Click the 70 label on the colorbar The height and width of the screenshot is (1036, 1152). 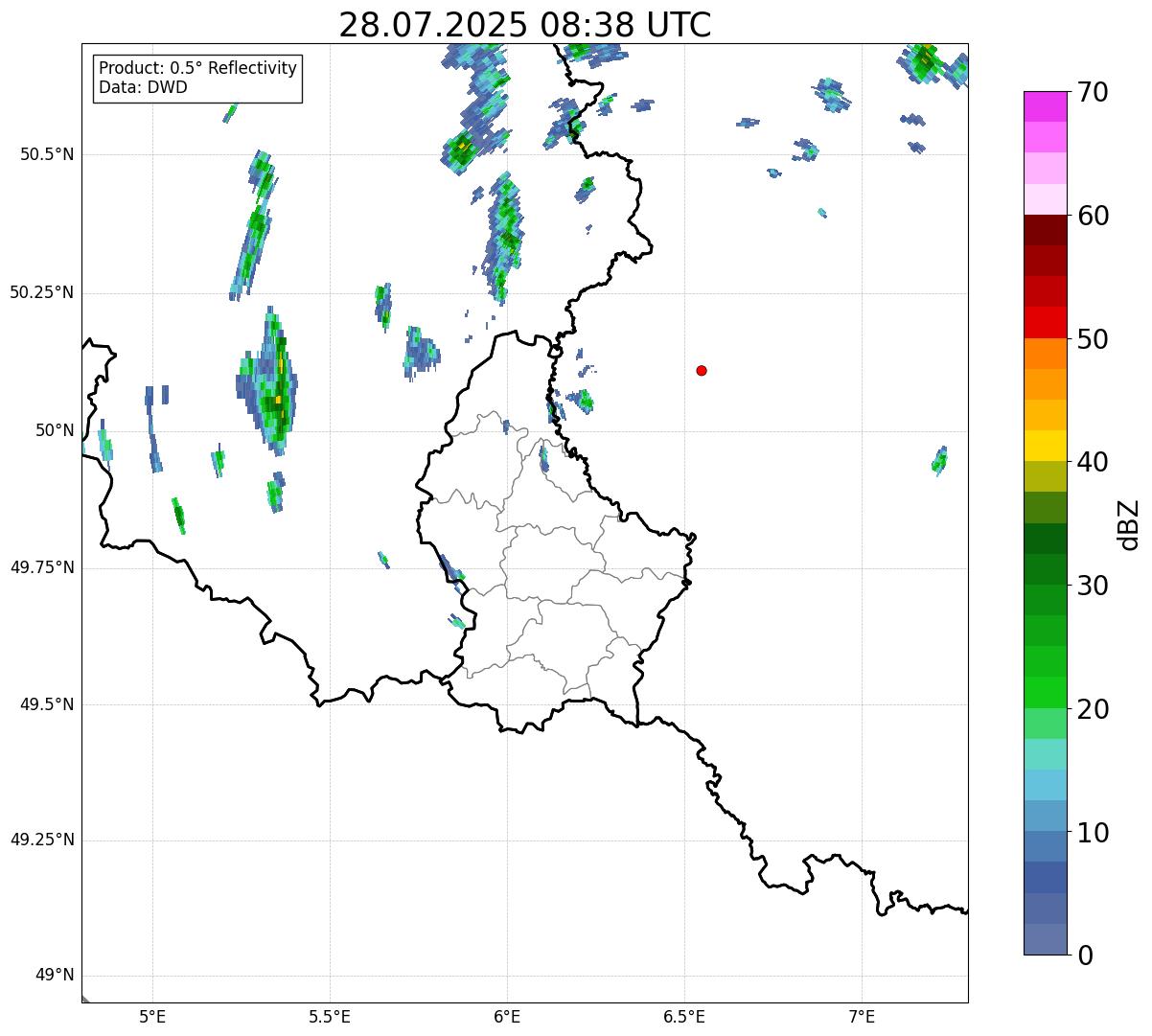click(x=1093, y=92)
